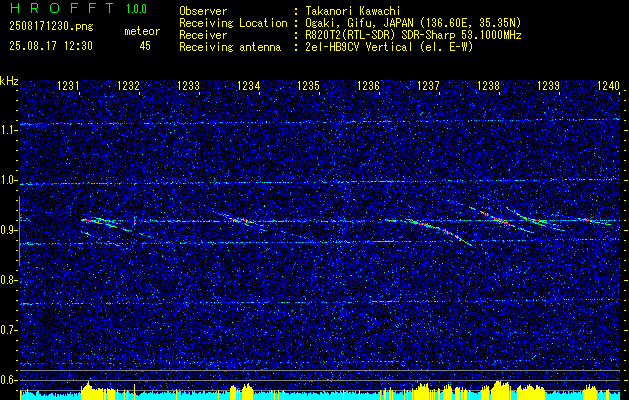Click location Ogaki, Gifu, JAPAN coordinates
Screen dimensions: 629x400
click(413, 23)
